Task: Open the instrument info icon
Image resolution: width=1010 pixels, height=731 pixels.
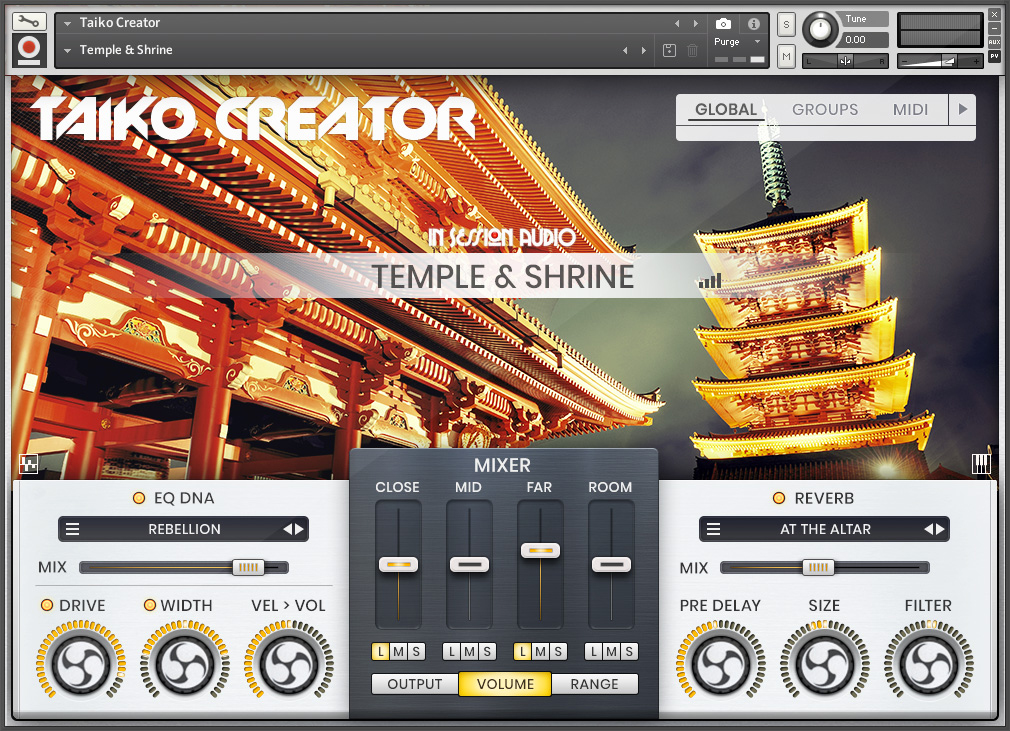Action: (x=754, y=24)
